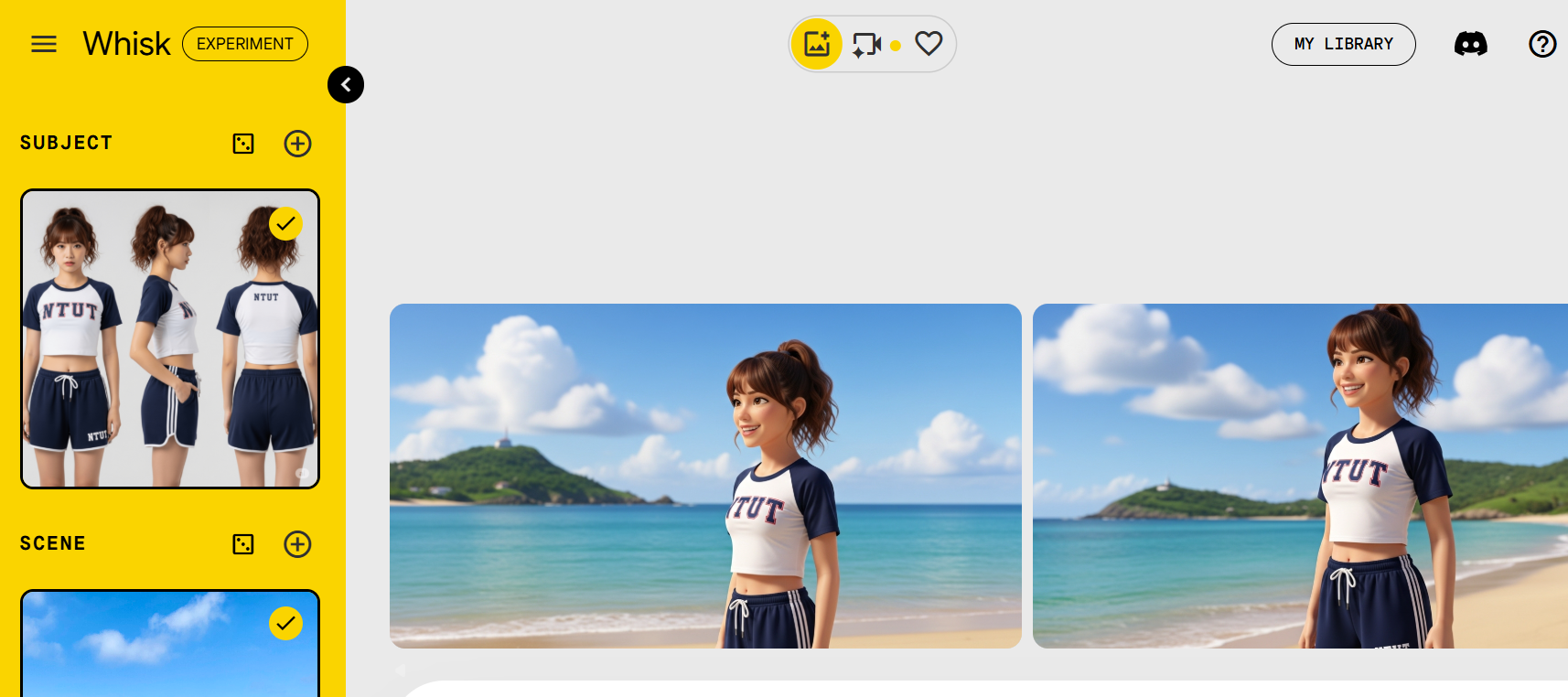Add a new Subject with the plus icon
The width and height of the screenshot is (1568, 697).
297,144
